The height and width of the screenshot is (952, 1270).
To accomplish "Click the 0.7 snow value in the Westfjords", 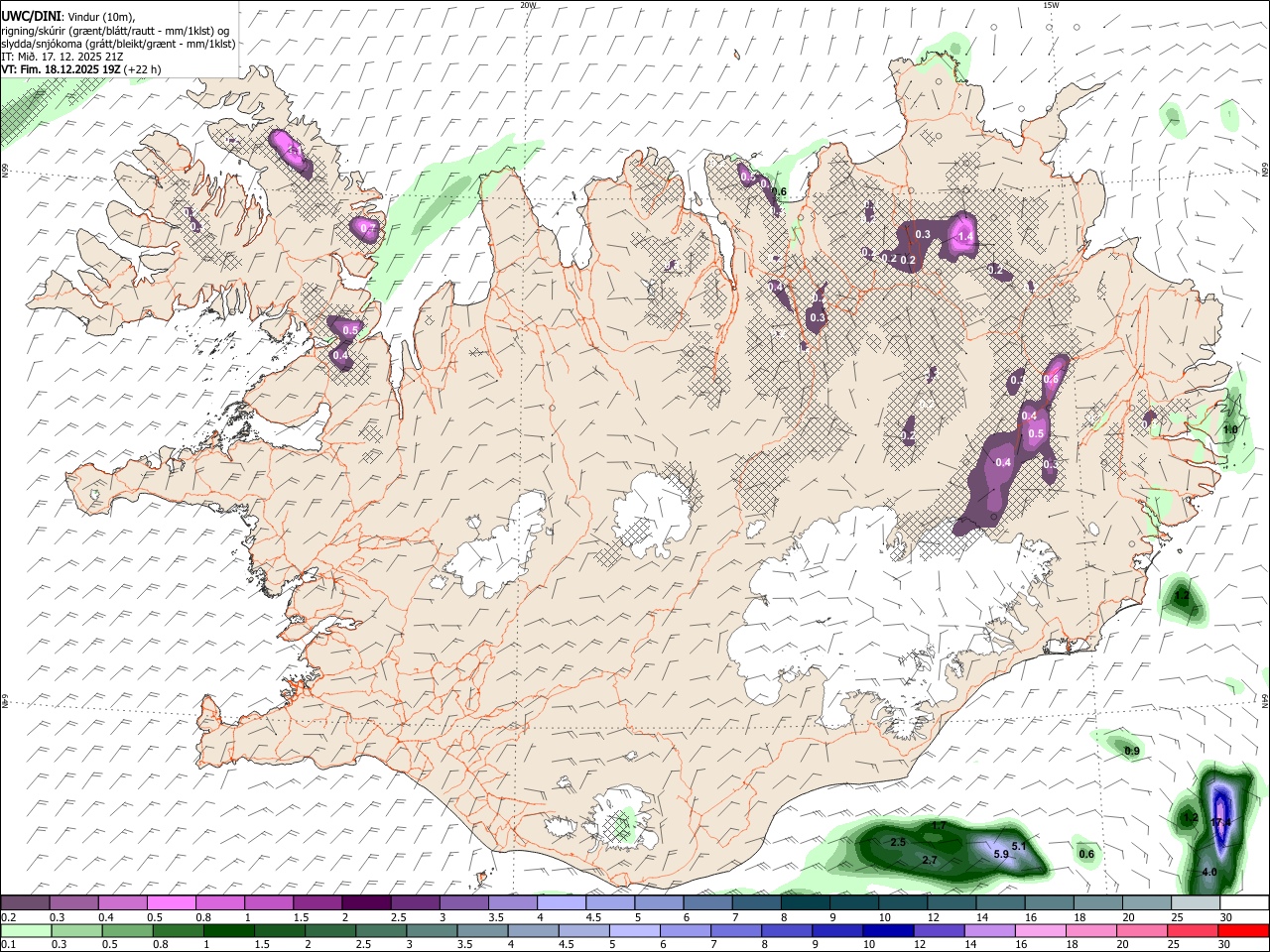I will tap(367, 229).
